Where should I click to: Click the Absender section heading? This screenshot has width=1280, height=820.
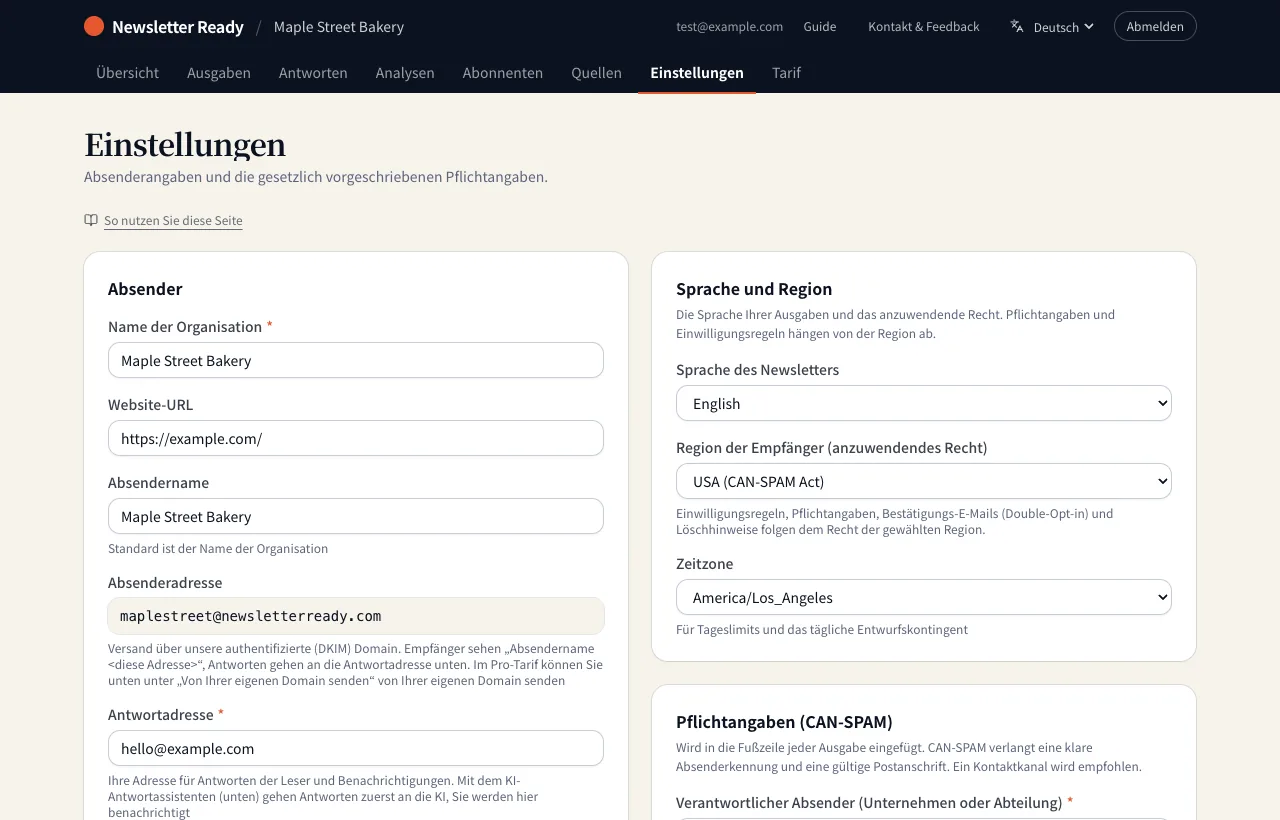(145, 289)
